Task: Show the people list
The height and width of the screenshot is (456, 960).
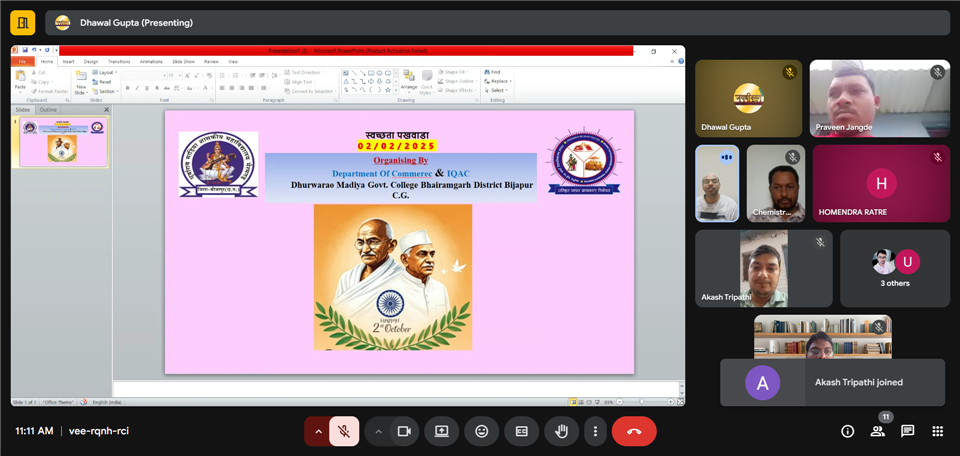Action: point(877,431)
